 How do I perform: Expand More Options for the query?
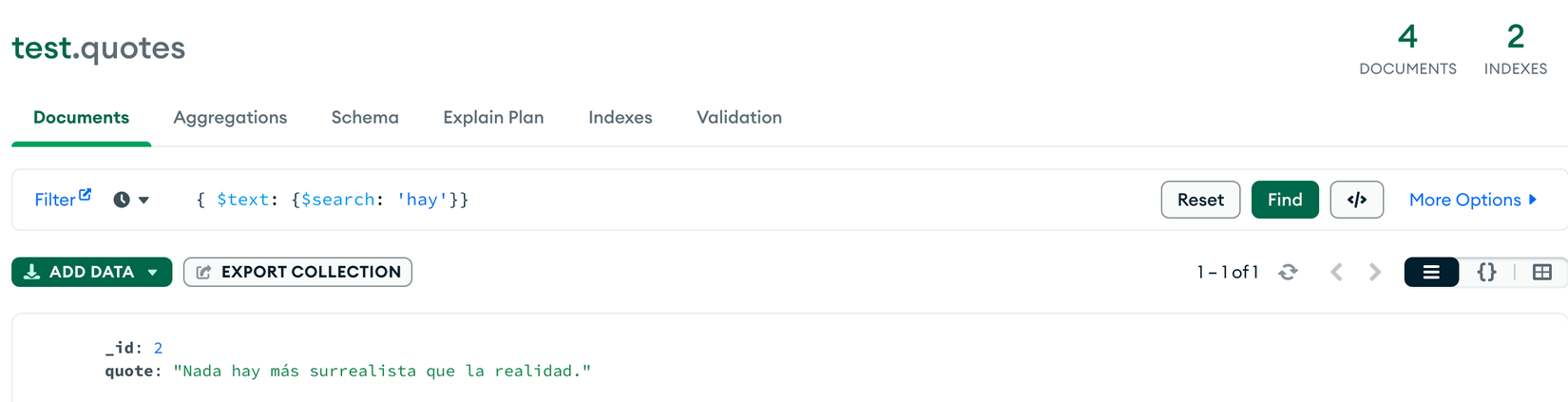pyautogui.click(x=1472, y=200)
